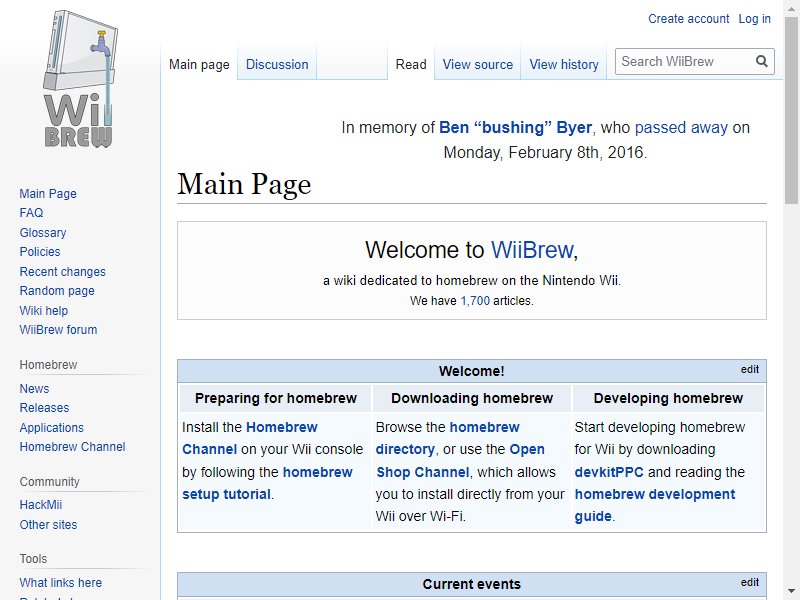Open the View history tab

564,65
